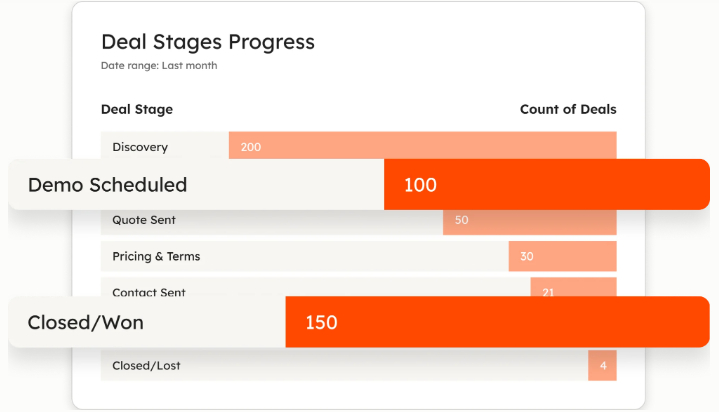Viewport: 719px width, 412px height.
Task: Select the Count of Deals column header
Action: [568, 109]
